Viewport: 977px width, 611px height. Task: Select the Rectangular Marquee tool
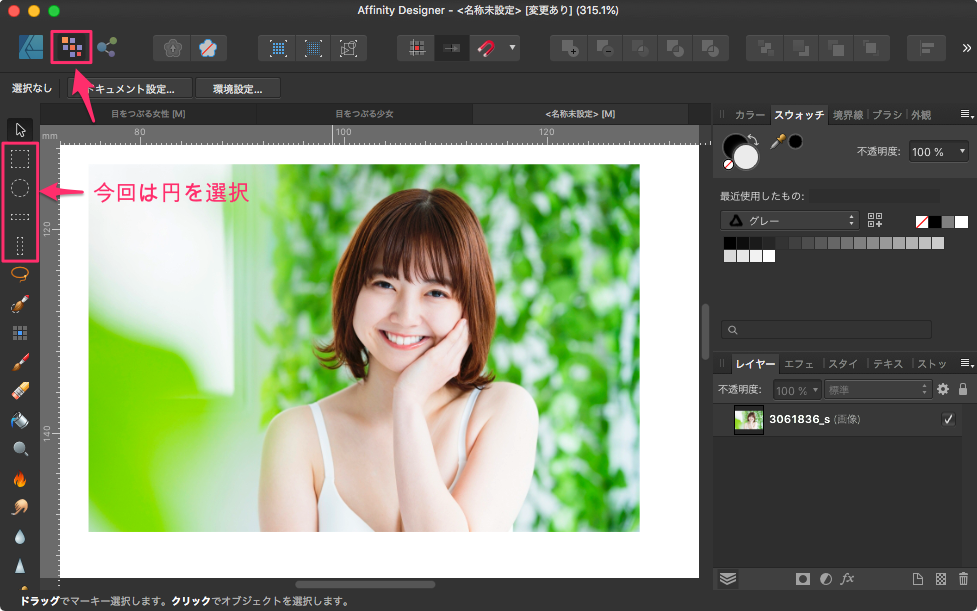(20, 158)
